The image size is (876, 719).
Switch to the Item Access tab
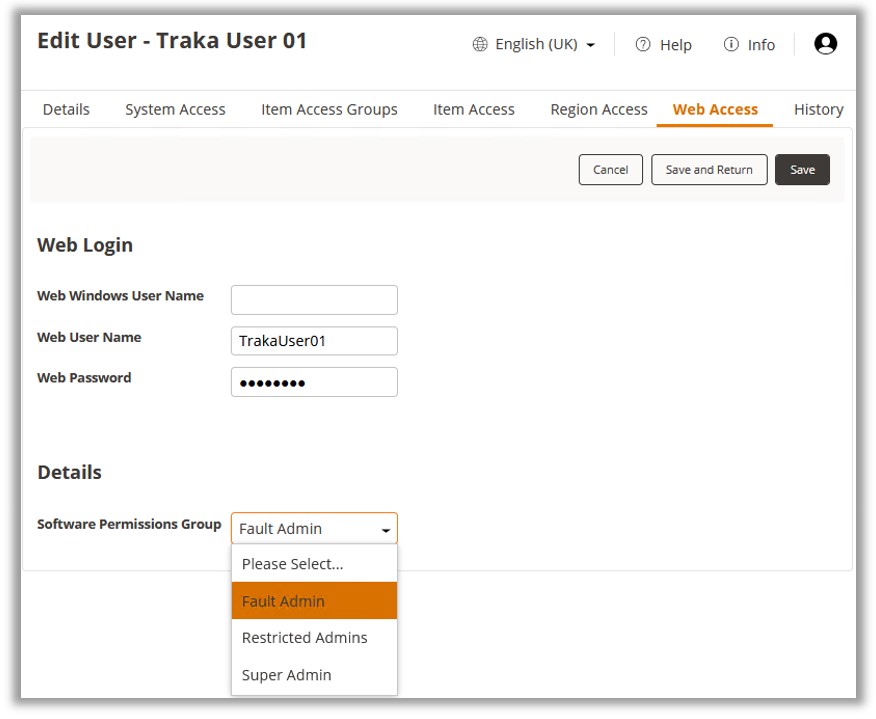point(473,110)
